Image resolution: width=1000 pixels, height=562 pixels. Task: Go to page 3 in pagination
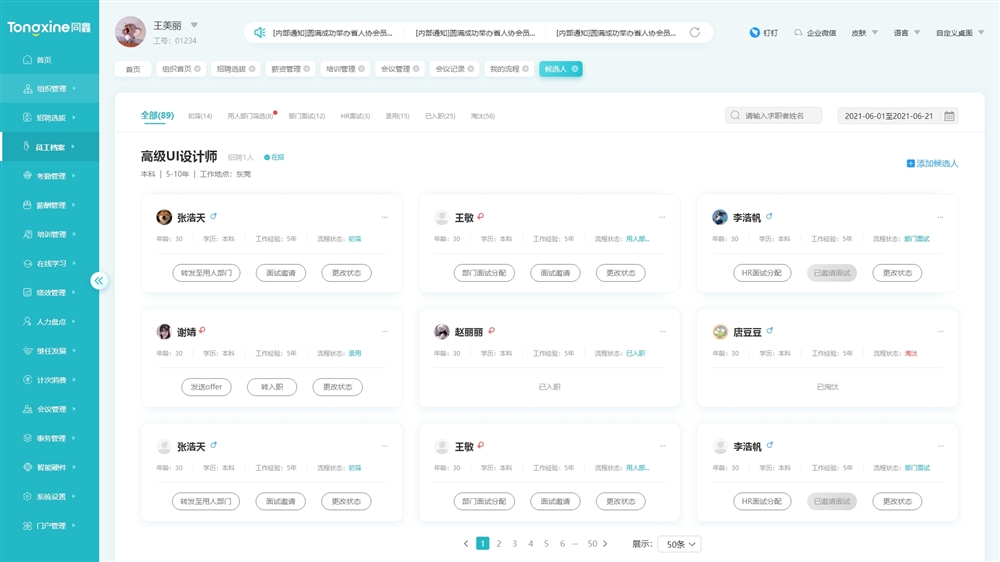point(515,544)
